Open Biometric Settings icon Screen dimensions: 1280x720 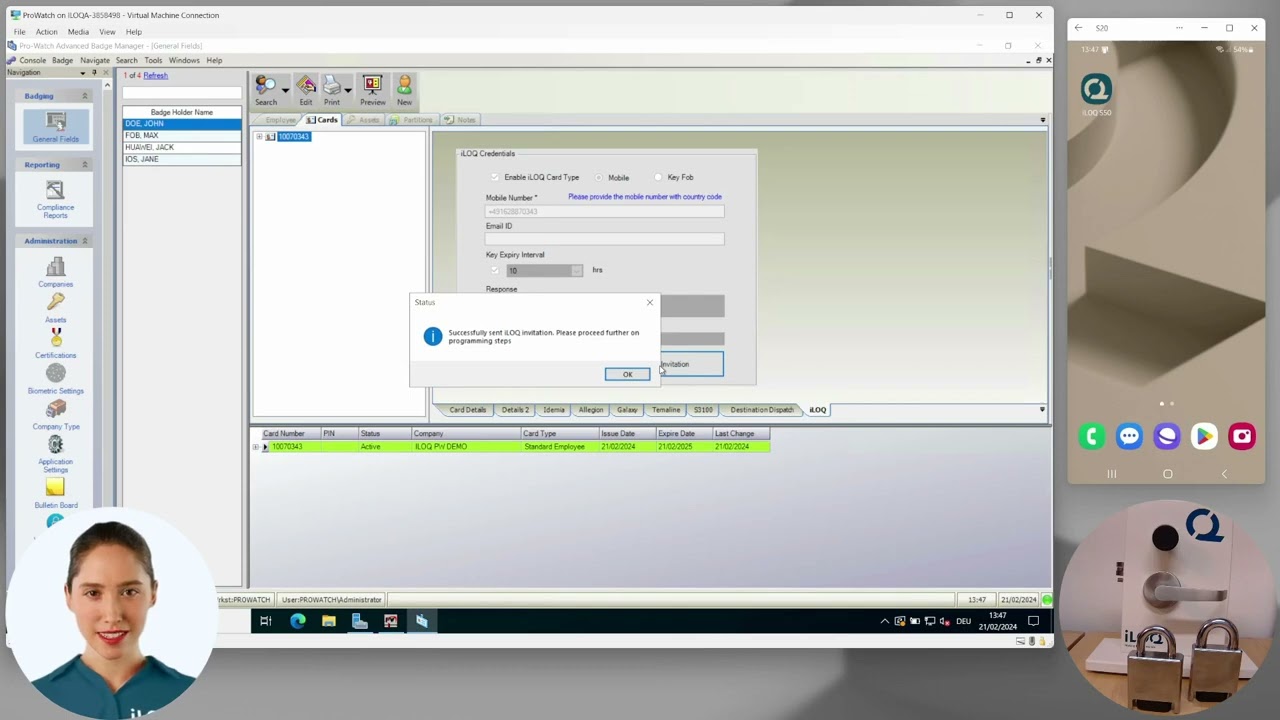tap(55, 379)
